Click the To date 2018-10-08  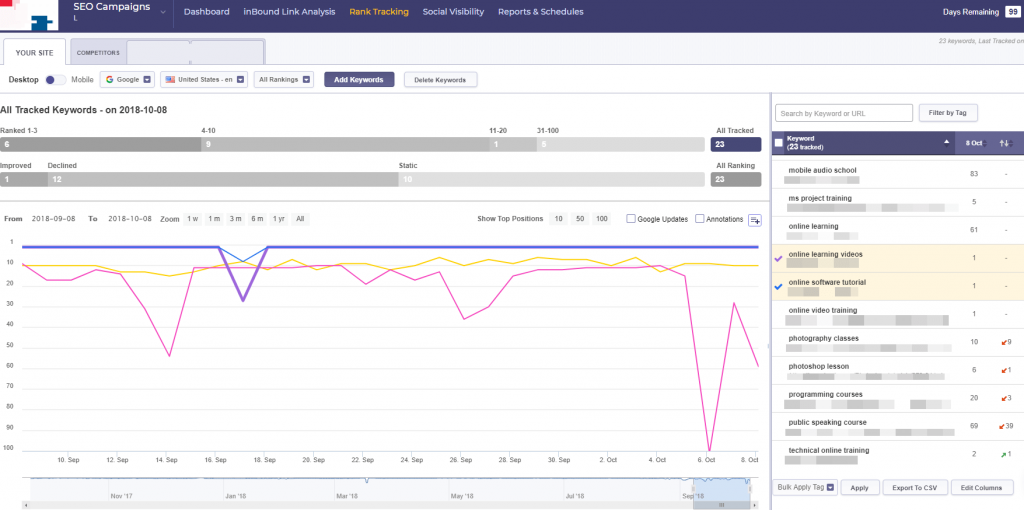[130, 219]
